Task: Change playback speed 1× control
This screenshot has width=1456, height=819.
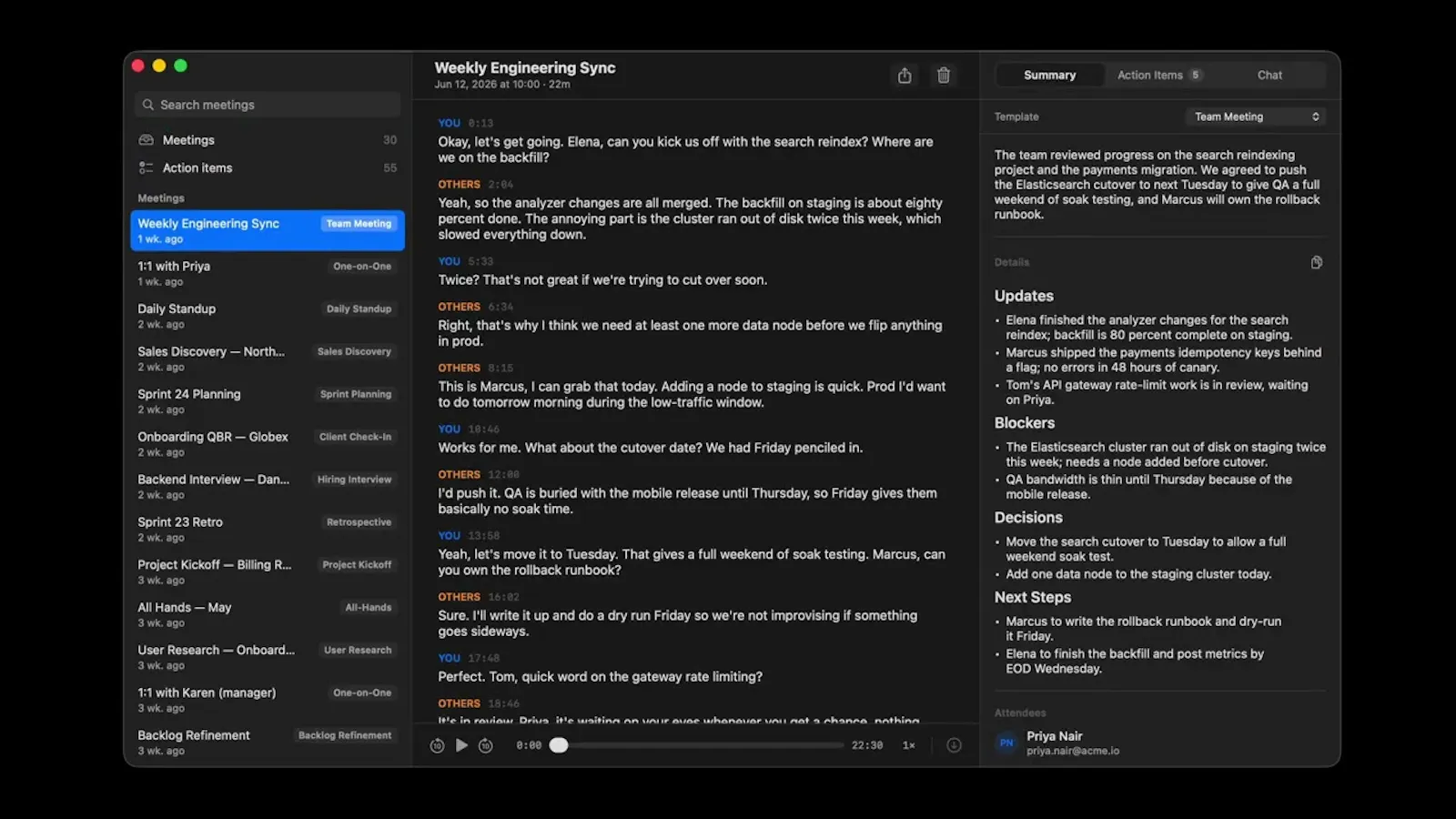Action: (x=909, y=745)
